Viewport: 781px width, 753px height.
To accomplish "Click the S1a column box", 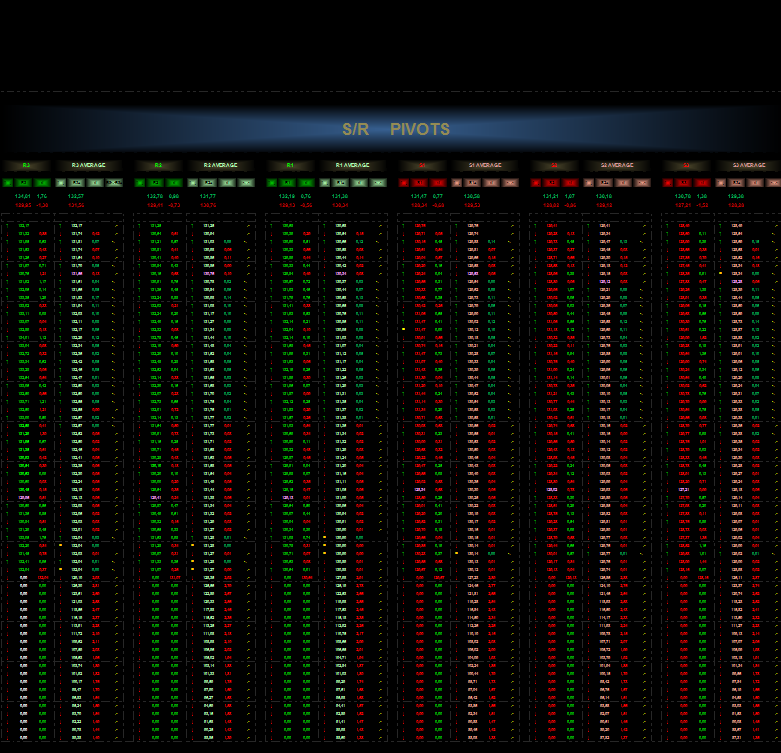I will [472, 183].
